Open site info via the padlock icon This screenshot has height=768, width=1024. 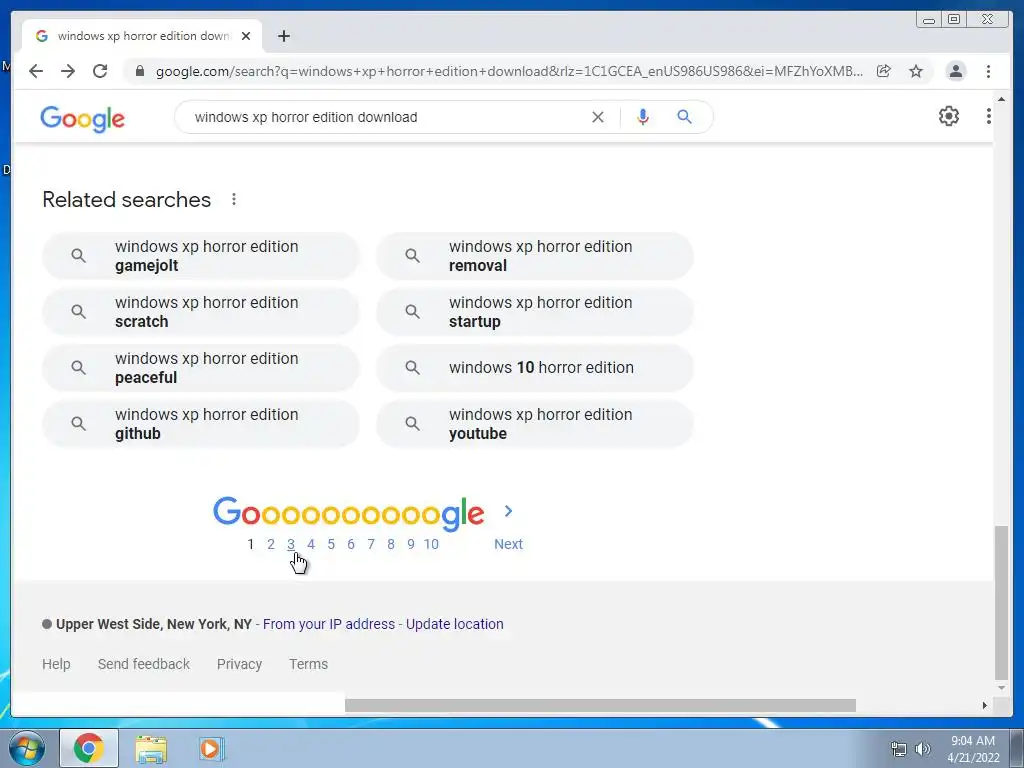(139, 71)
